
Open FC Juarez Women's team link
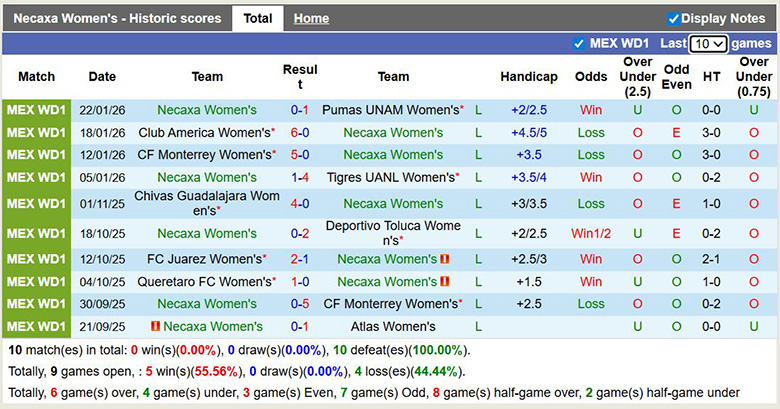(204, 258)
